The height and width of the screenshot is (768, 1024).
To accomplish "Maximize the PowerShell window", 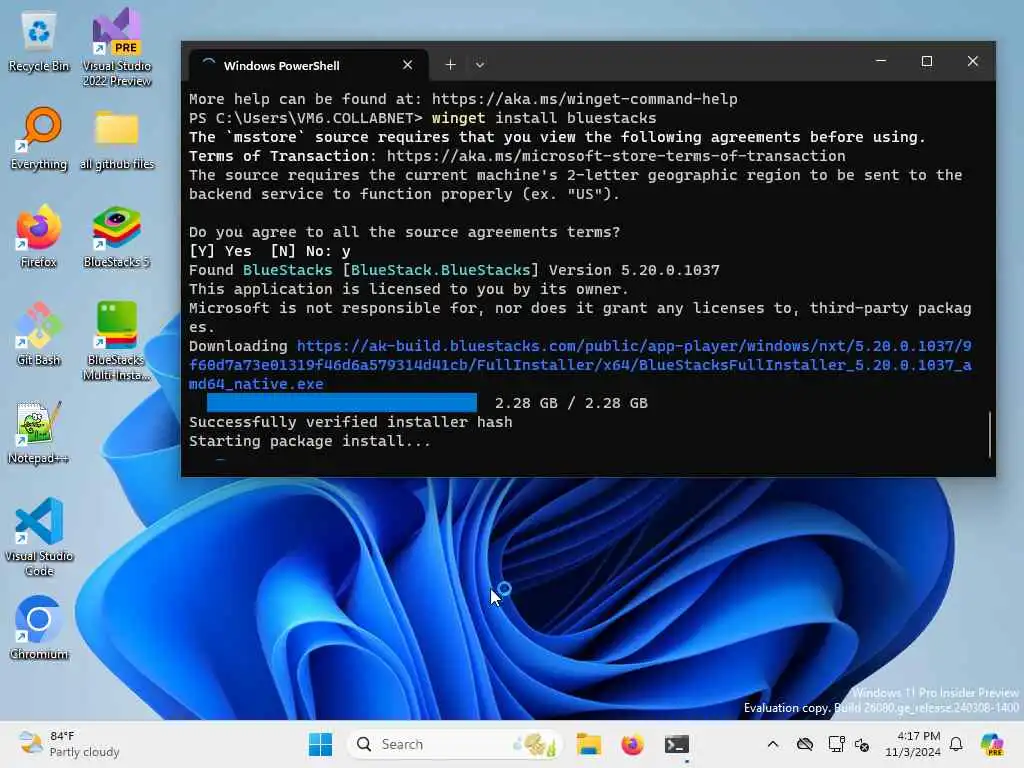I will tap(927, 61).
